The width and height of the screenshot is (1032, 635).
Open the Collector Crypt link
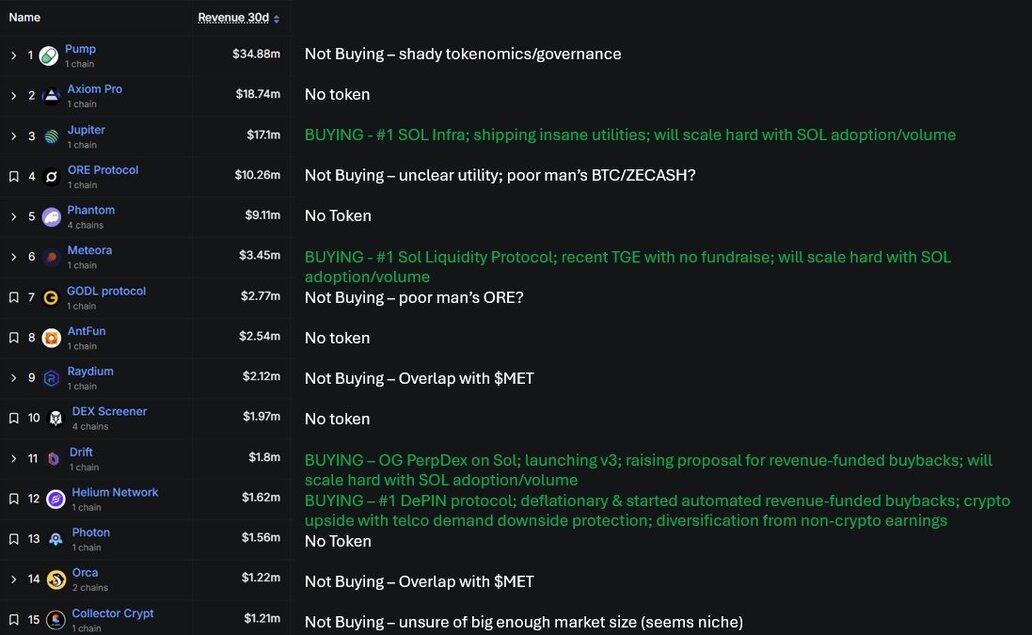[112, 613]
